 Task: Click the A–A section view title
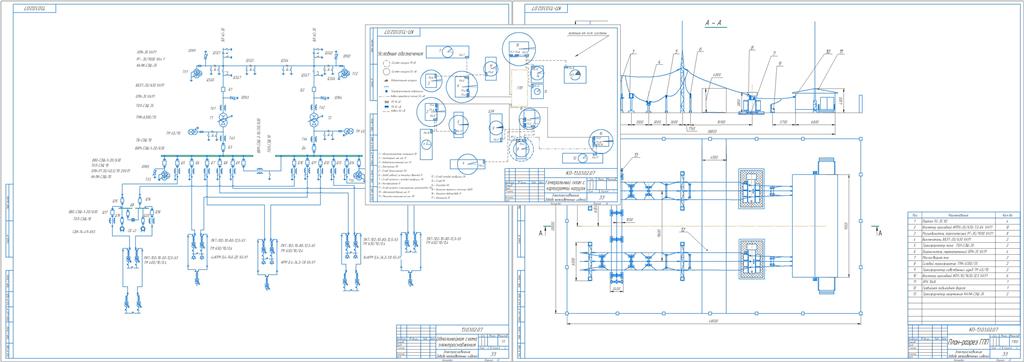tap(715, 23)
